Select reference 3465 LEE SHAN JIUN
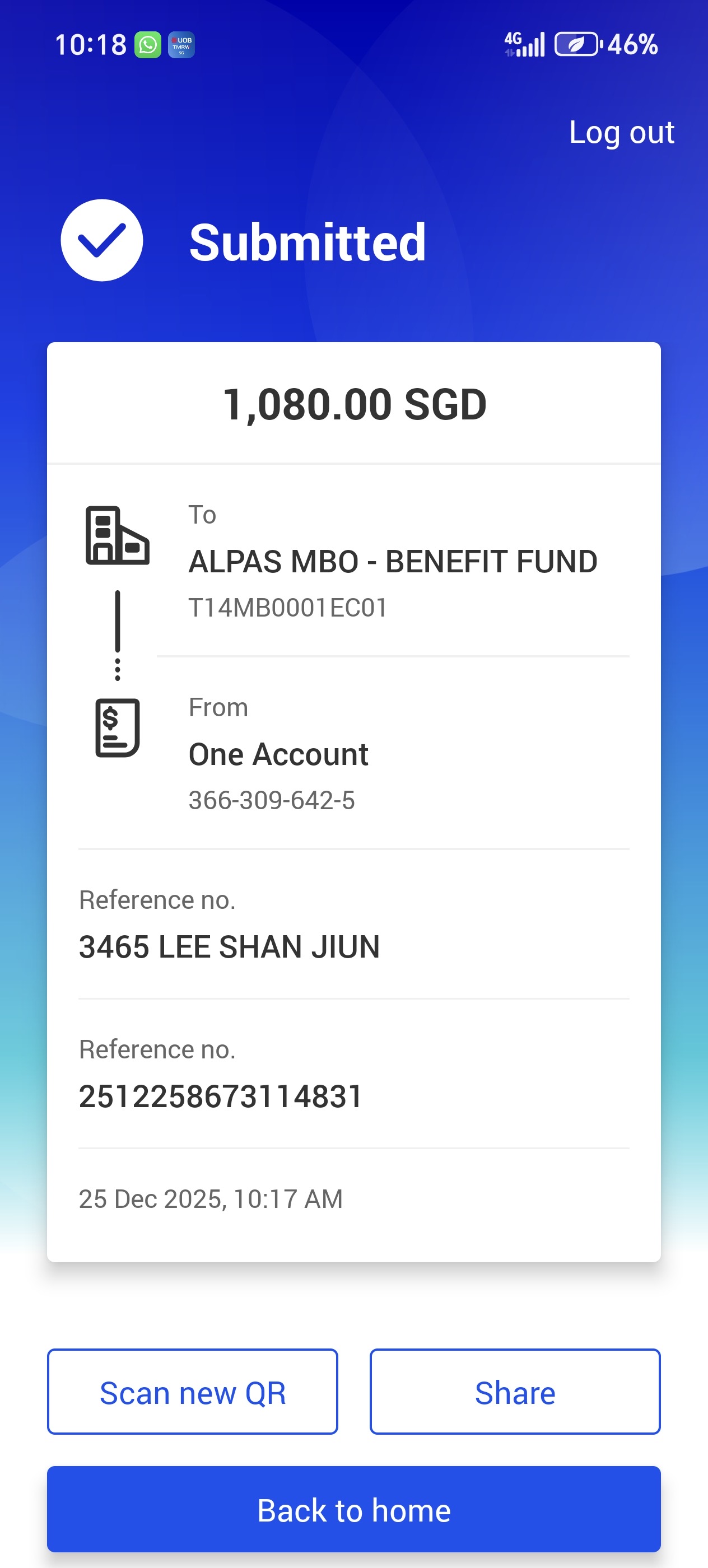 [x=229, y=946]
